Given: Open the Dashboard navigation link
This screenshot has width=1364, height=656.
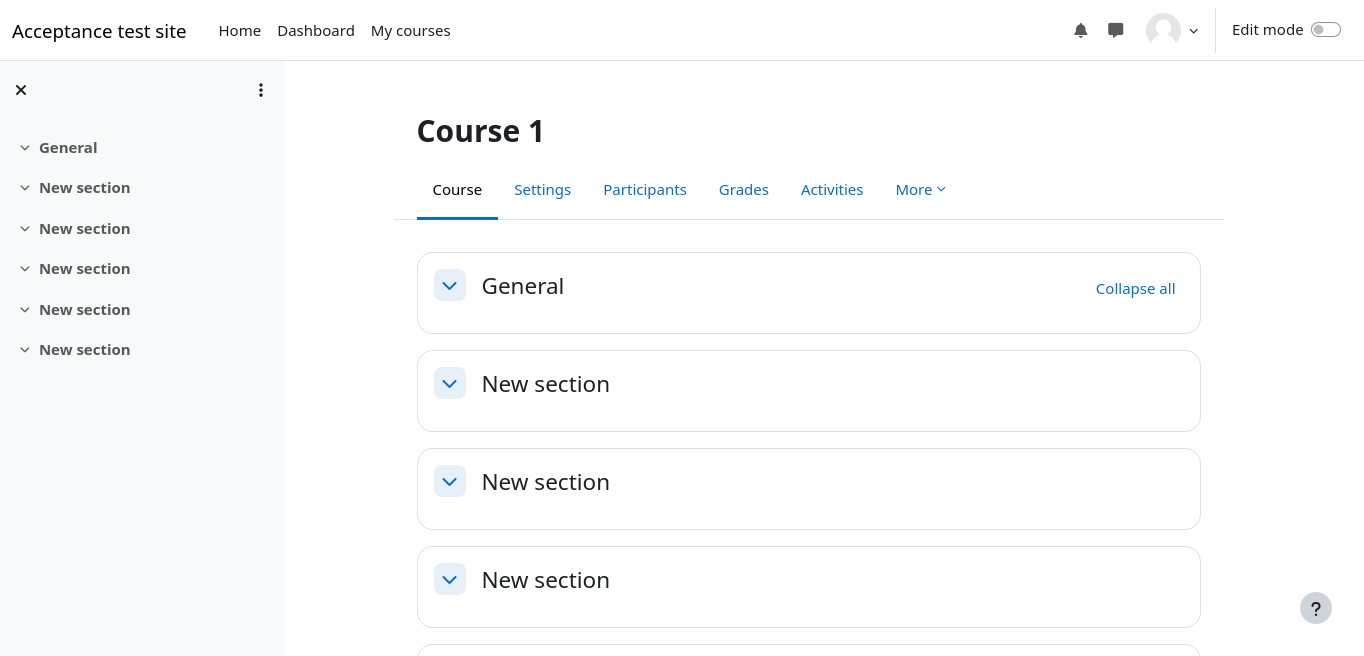Looking at the screenshot, I should 316,31.
